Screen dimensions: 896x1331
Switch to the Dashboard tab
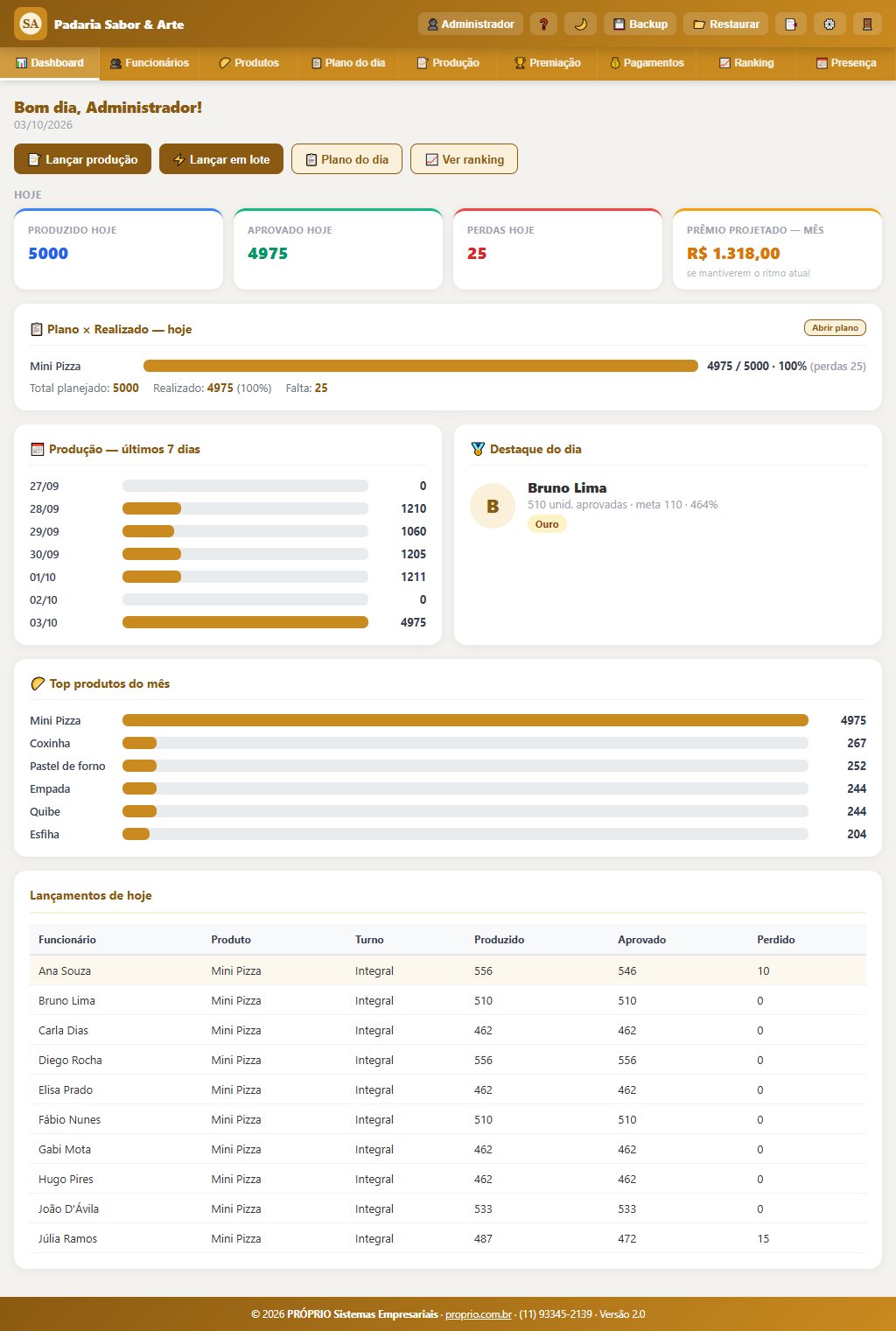click(50, 63)
